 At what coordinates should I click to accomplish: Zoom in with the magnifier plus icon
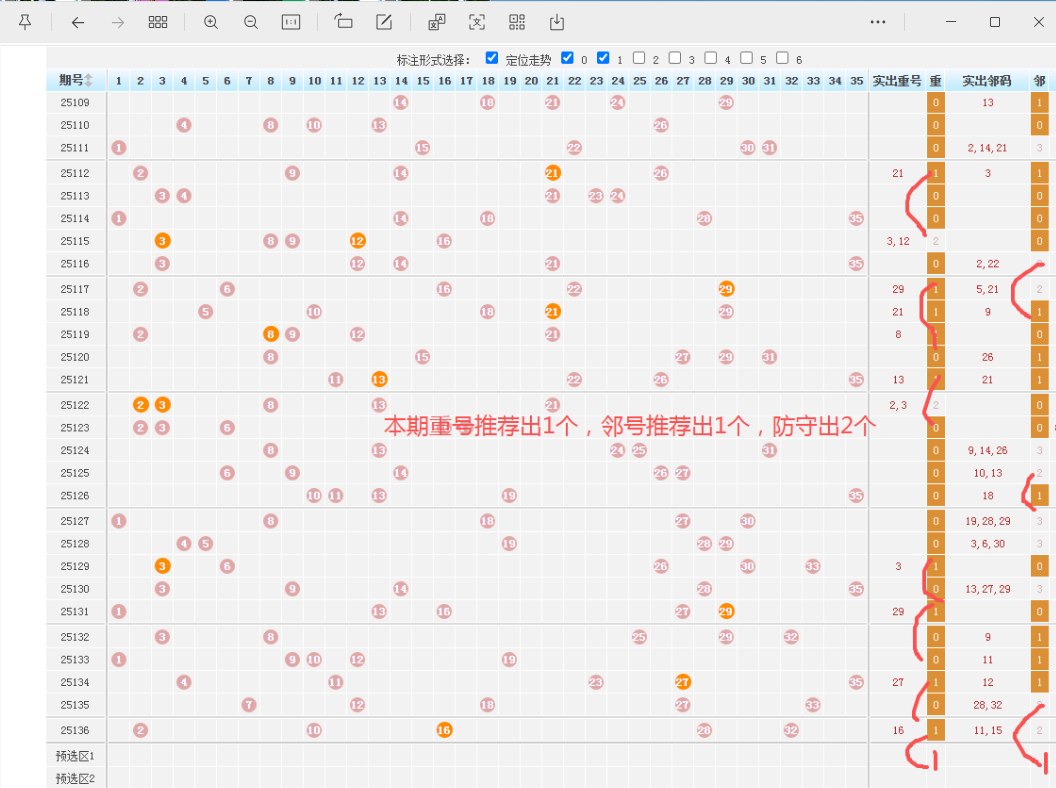(x=211, y=22)
